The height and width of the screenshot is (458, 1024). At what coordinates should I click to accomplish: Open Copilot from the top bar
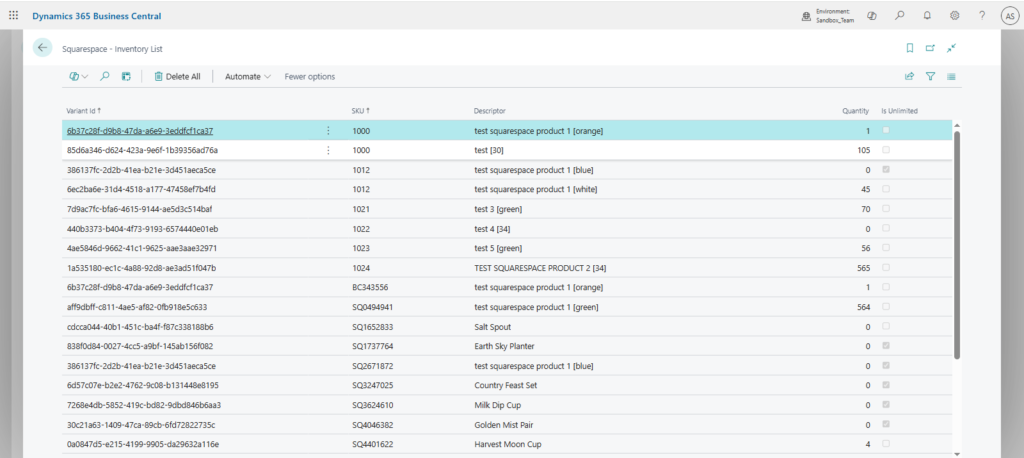tap(871, 16)
